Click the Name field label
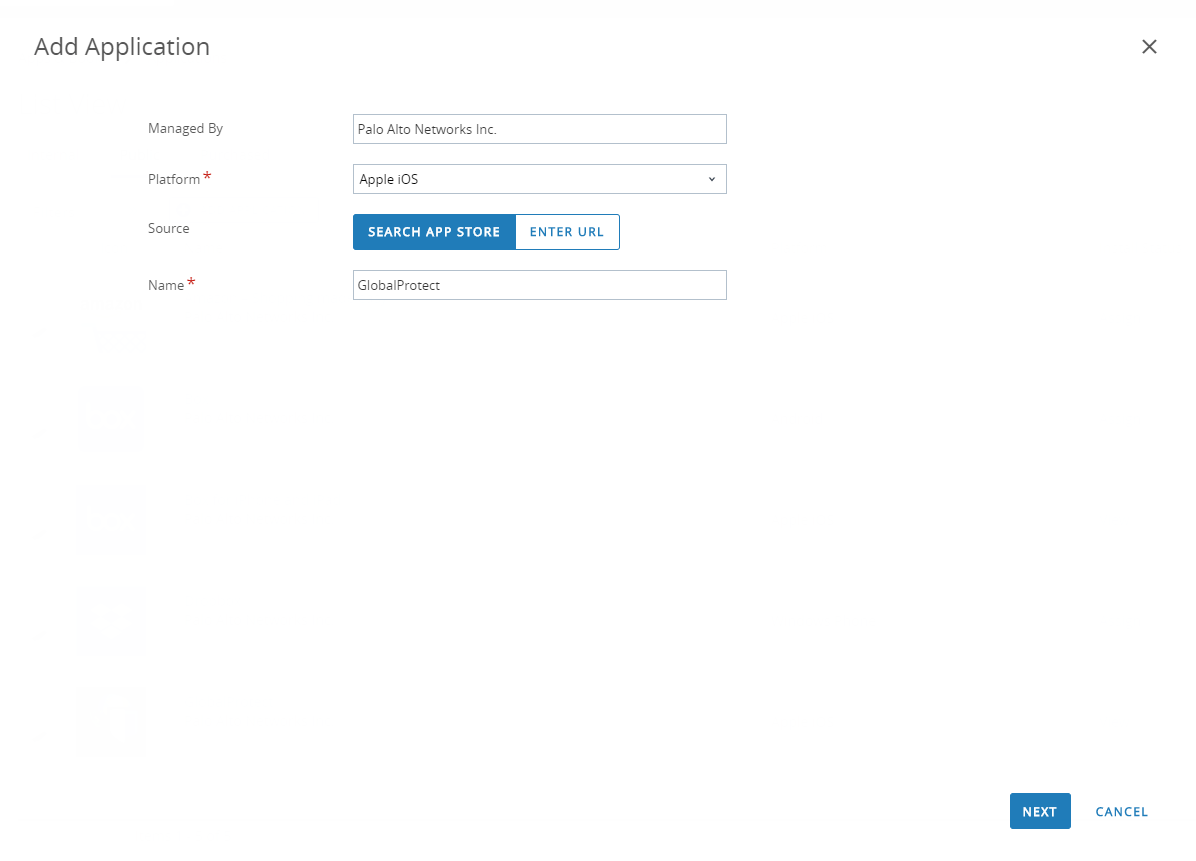Viewport: 1196px width, 861px height. click(166, 286)
